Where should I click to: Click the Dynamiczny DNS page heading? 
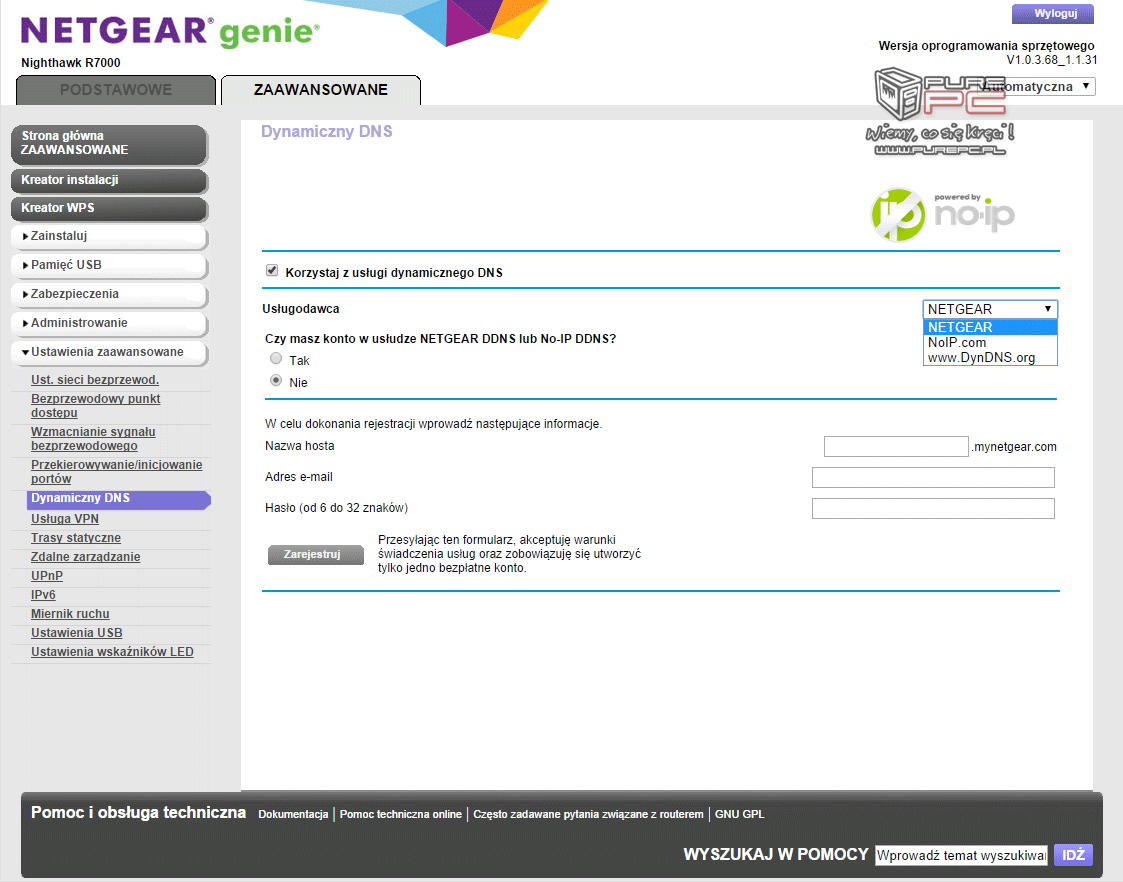(x=327, y=132)
